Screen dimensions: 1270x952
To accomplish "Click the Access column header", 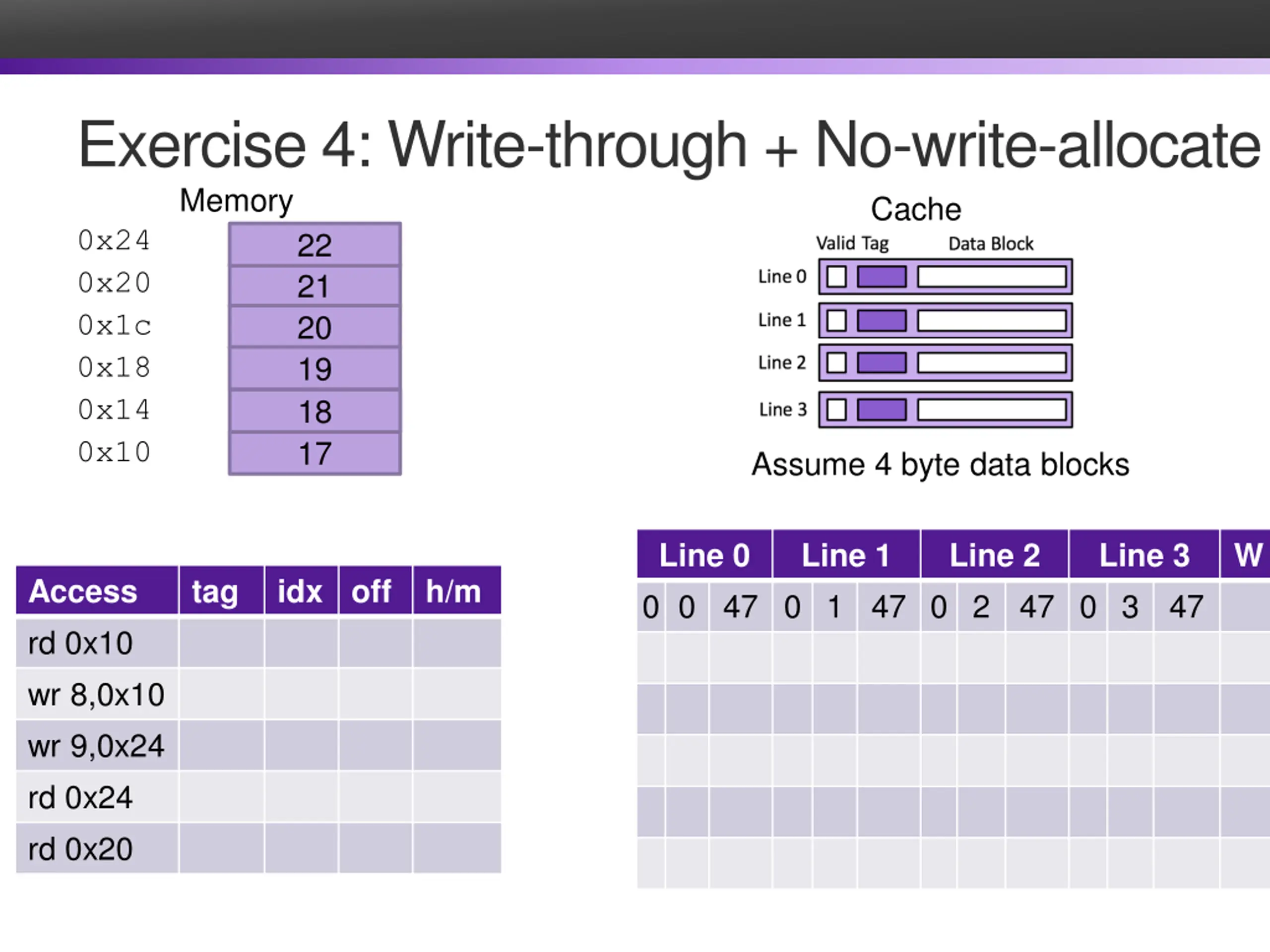I will [x=97, y=591].
